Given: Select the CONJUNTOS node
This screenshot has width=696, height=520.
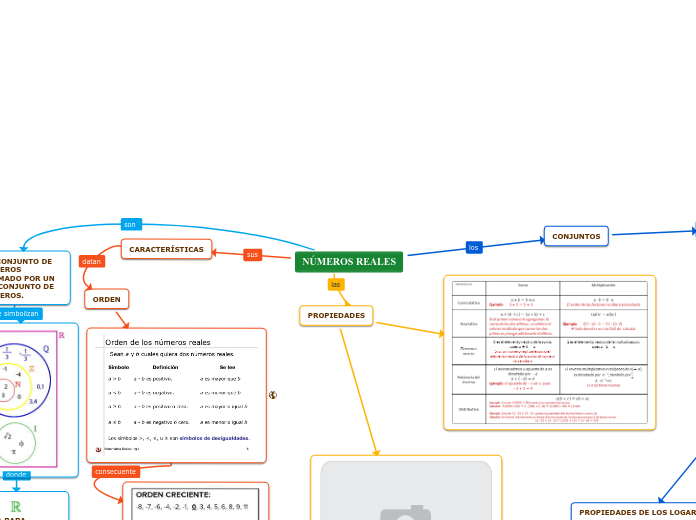Looking at the screenshot, I should 576,237.
